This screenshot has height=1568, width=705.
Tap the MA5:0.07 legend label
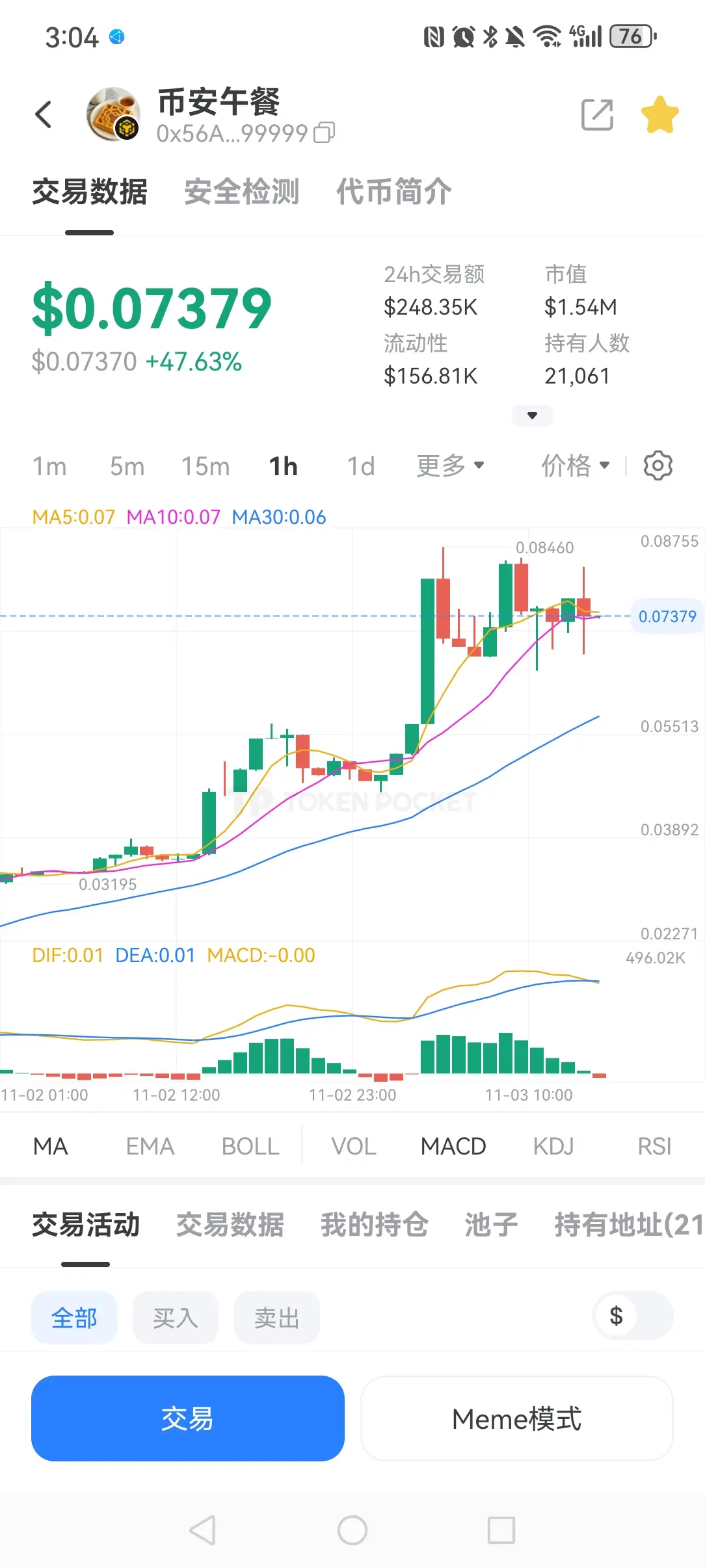point(73,517)
